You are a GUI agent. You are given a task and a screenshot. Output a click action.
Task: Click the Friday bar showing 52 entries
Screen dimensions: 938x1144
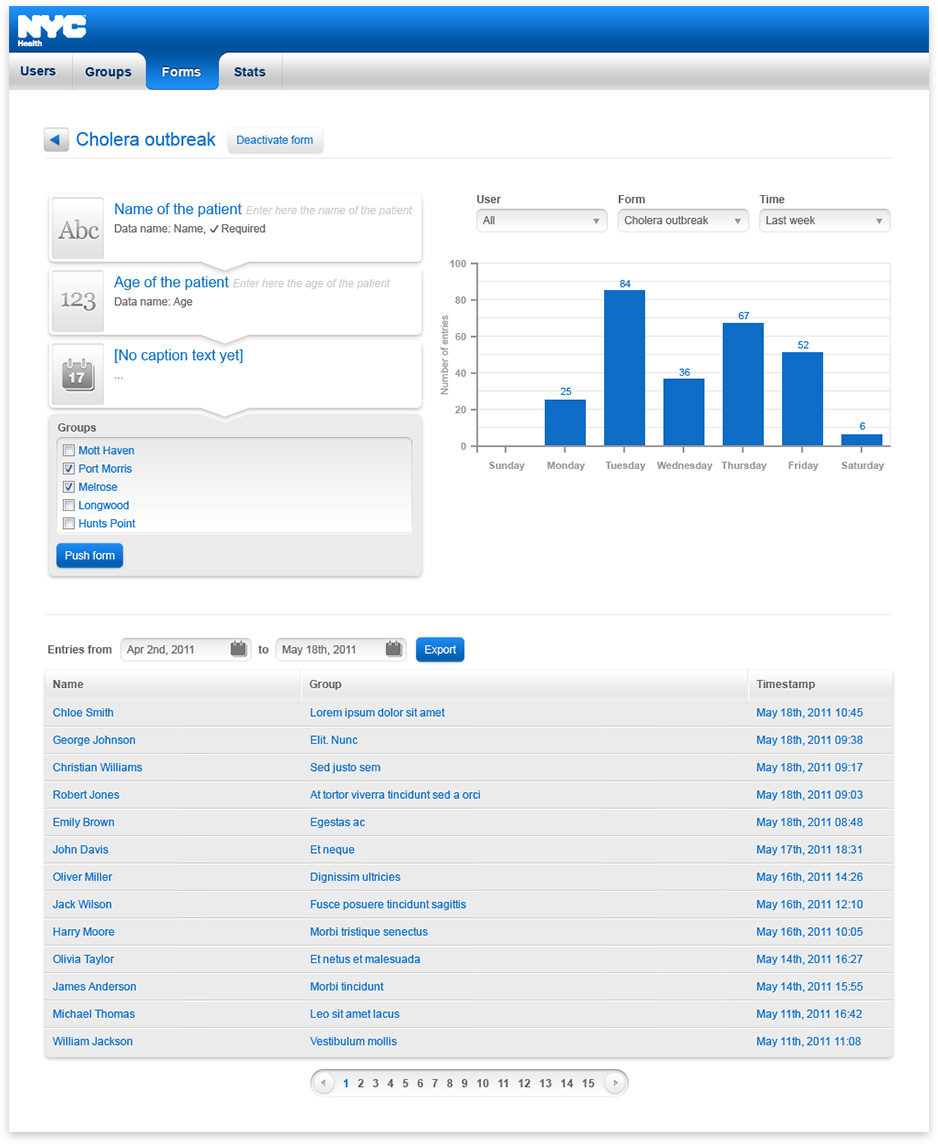802,398
